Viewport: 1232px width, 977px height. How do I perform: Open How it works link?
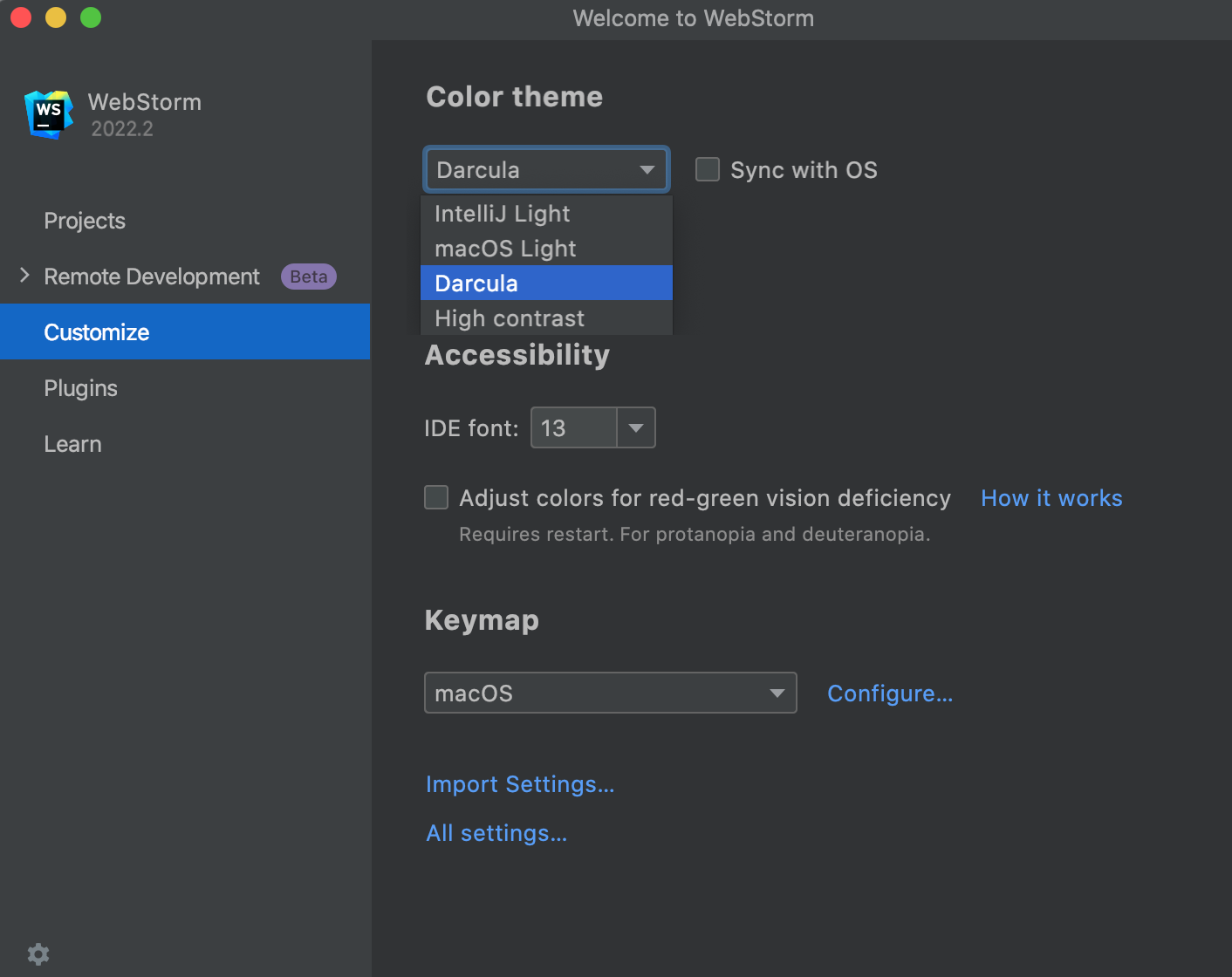click(1051, 497)
